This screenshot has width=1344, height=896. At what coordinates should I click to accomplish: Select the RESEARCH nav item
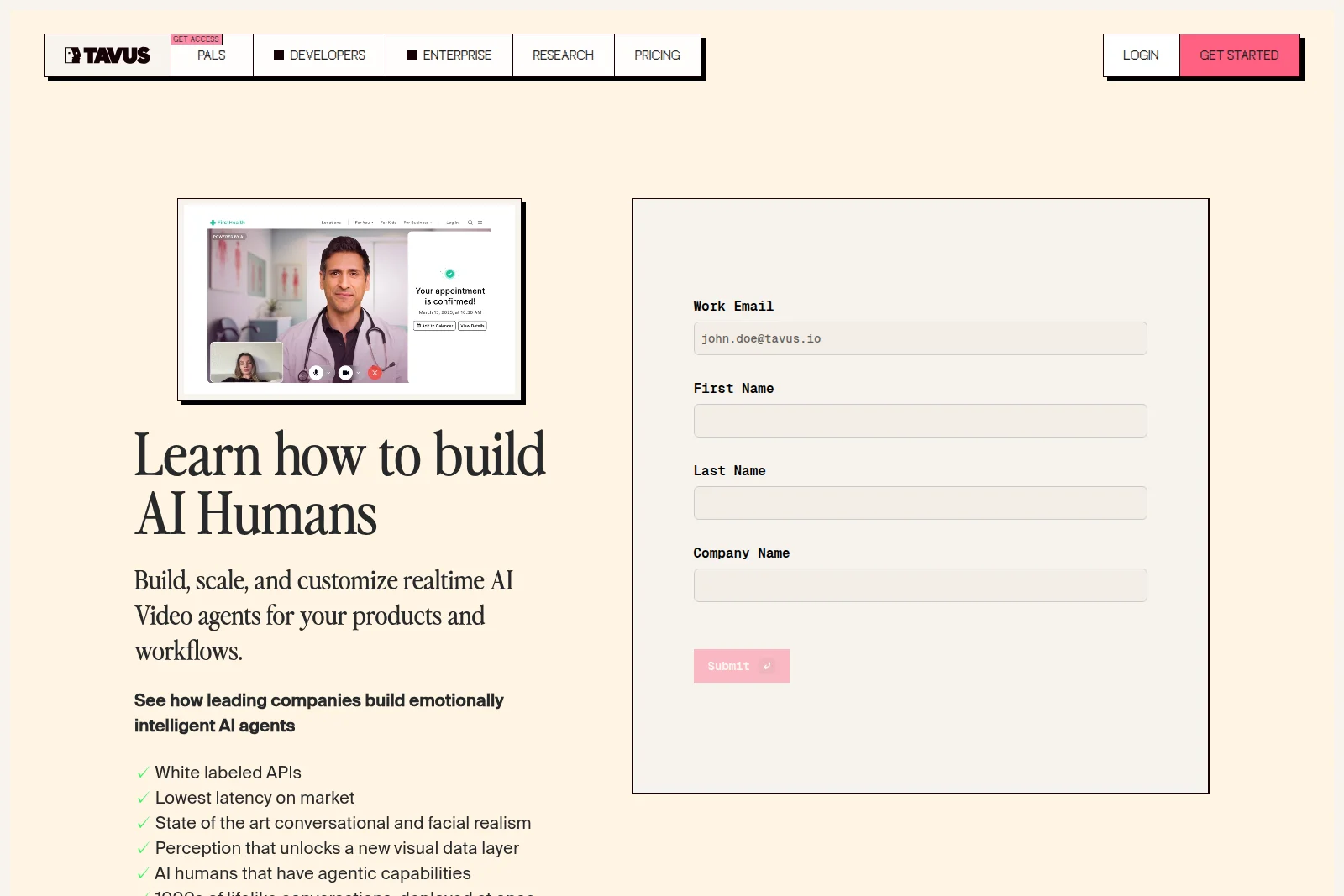tap(563, 55)
